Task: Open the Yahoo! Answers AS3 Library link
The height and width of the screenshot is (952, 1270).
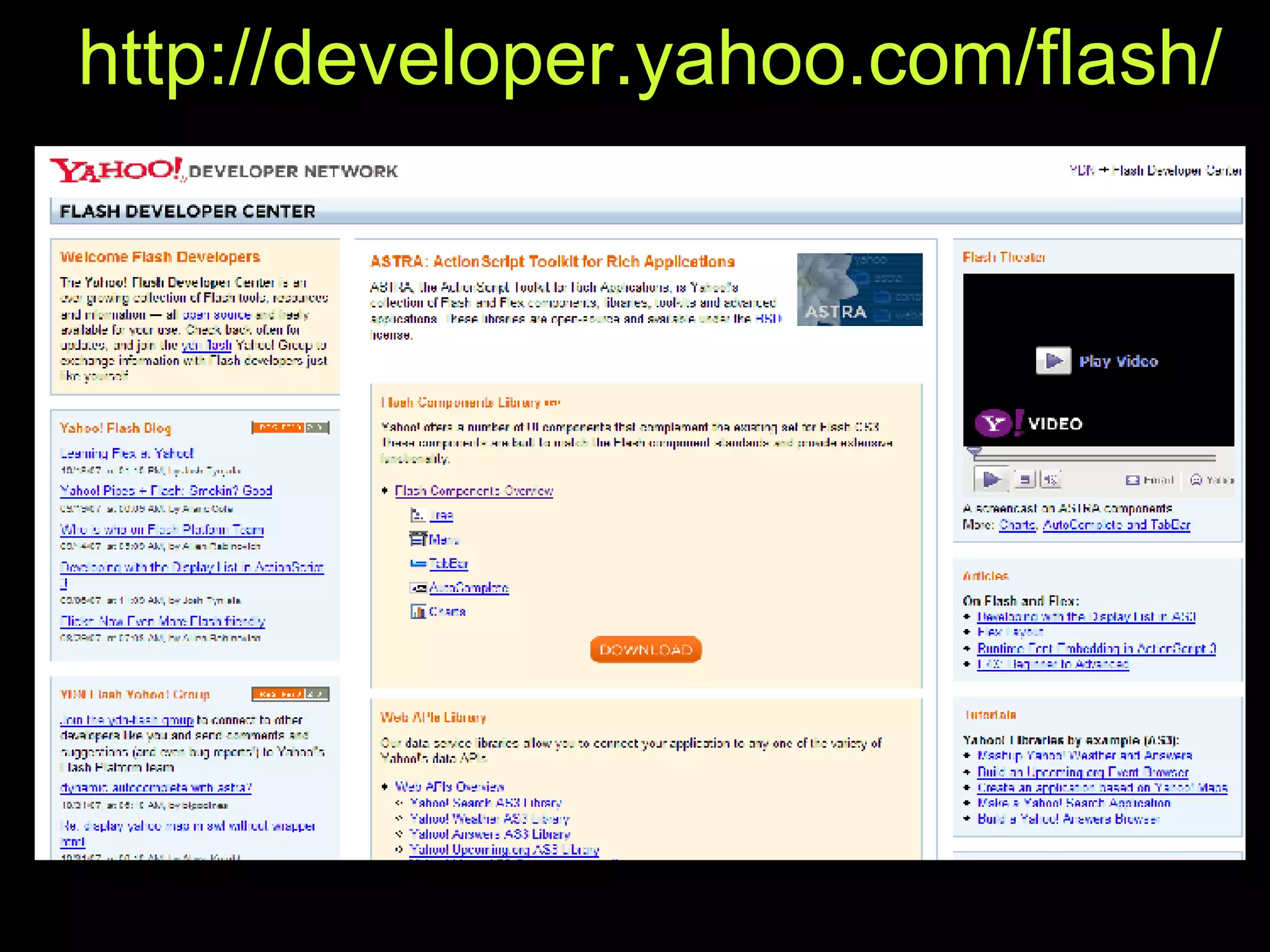Action: click(490, 834)
